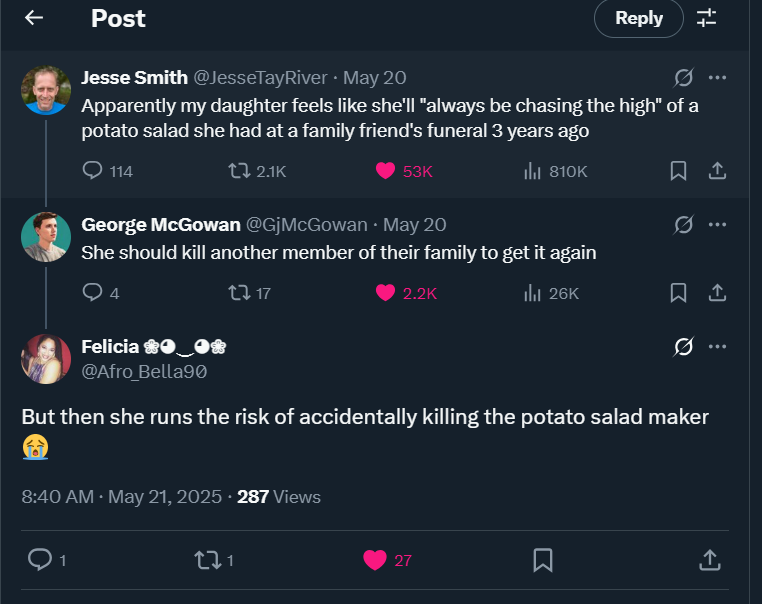Repost Jesse Smith's post showing 2.1K
Viewport: 762px width, 604px height.
click(x=257, y=171)
